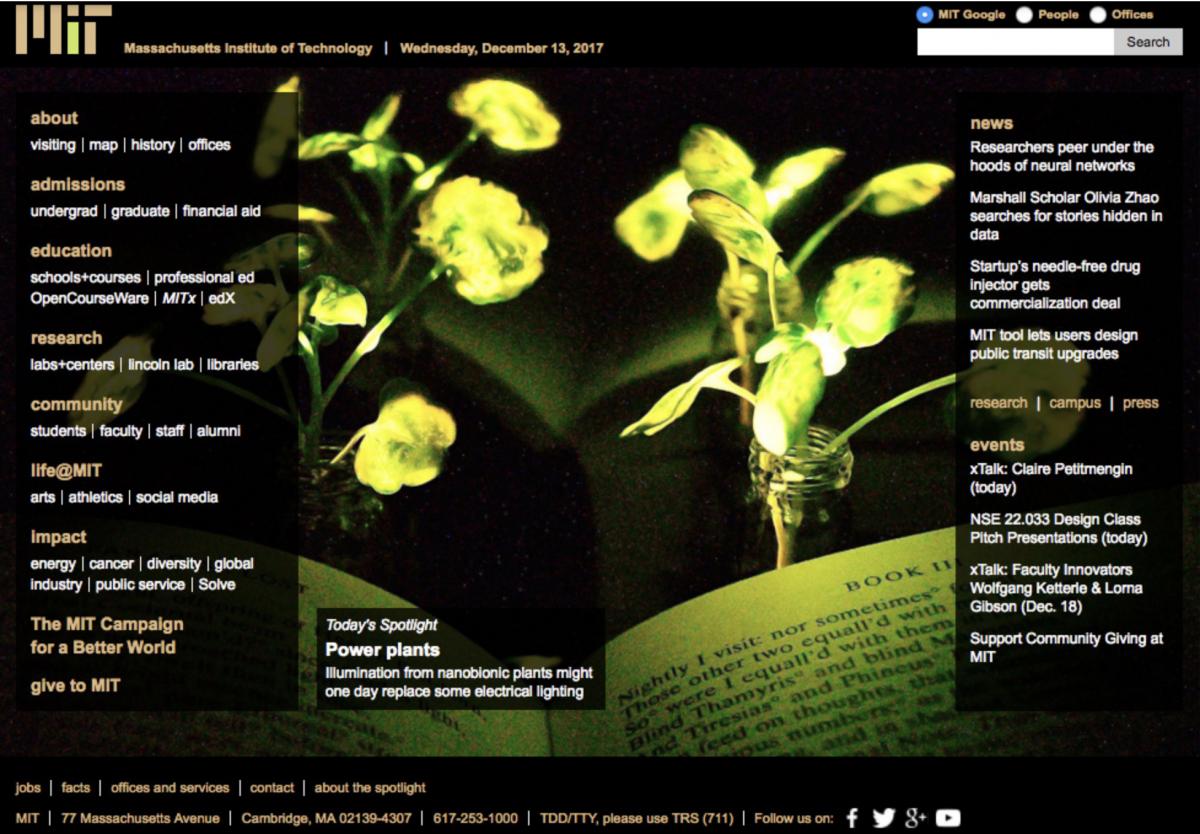The width and height of the screenshot is (1200, 834).
Task: Open the libraries link
Action: click(x=233, y=365)
